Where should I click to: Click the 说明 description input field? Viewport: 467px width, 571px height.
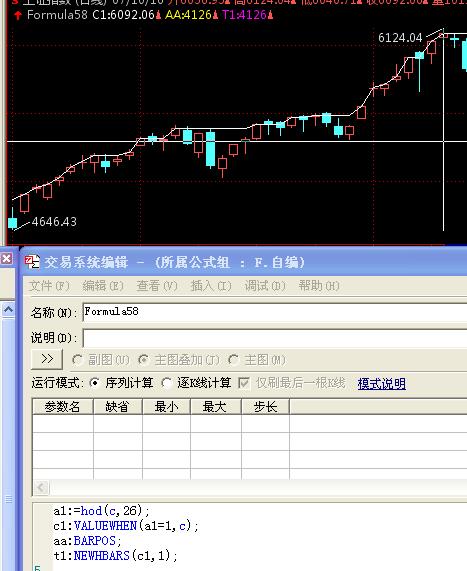pos(275,338)
